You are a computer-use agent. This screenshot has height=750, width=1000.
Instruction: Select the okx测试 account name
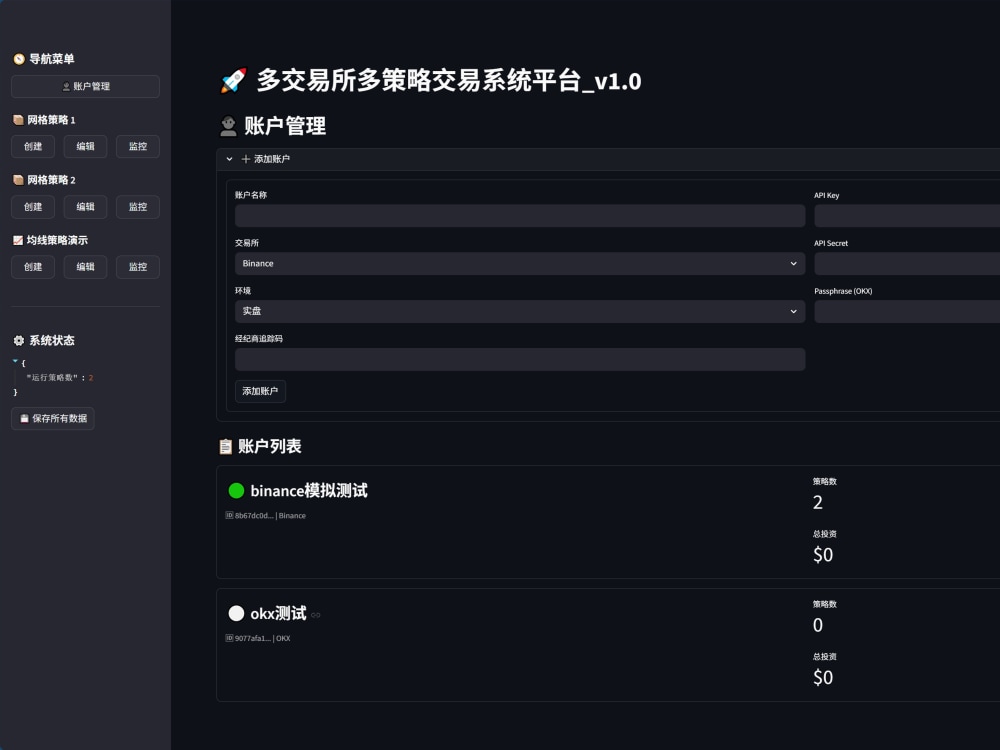278,614
